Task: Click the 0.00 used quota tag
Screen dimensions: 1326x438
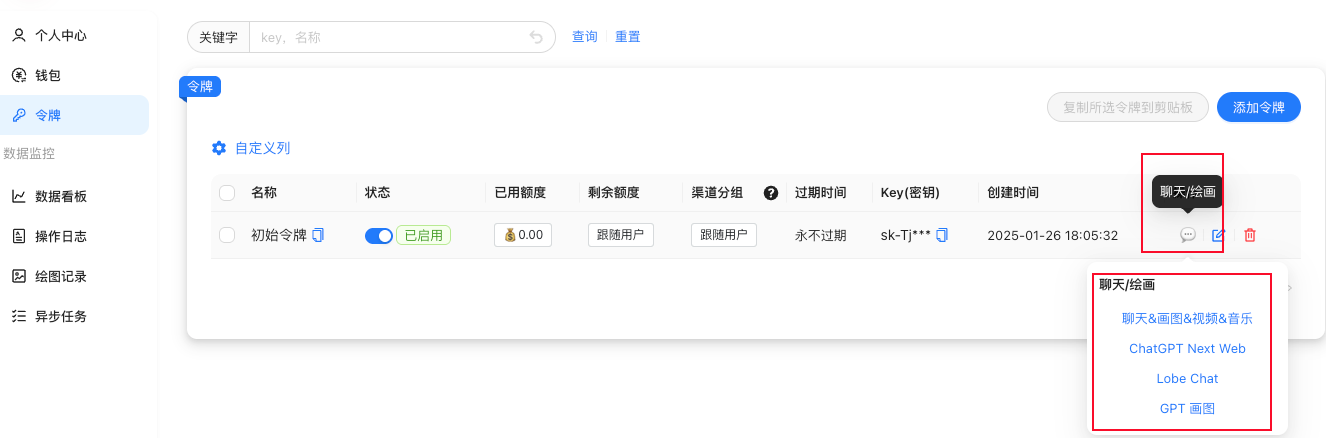Action: coord(523,235)
